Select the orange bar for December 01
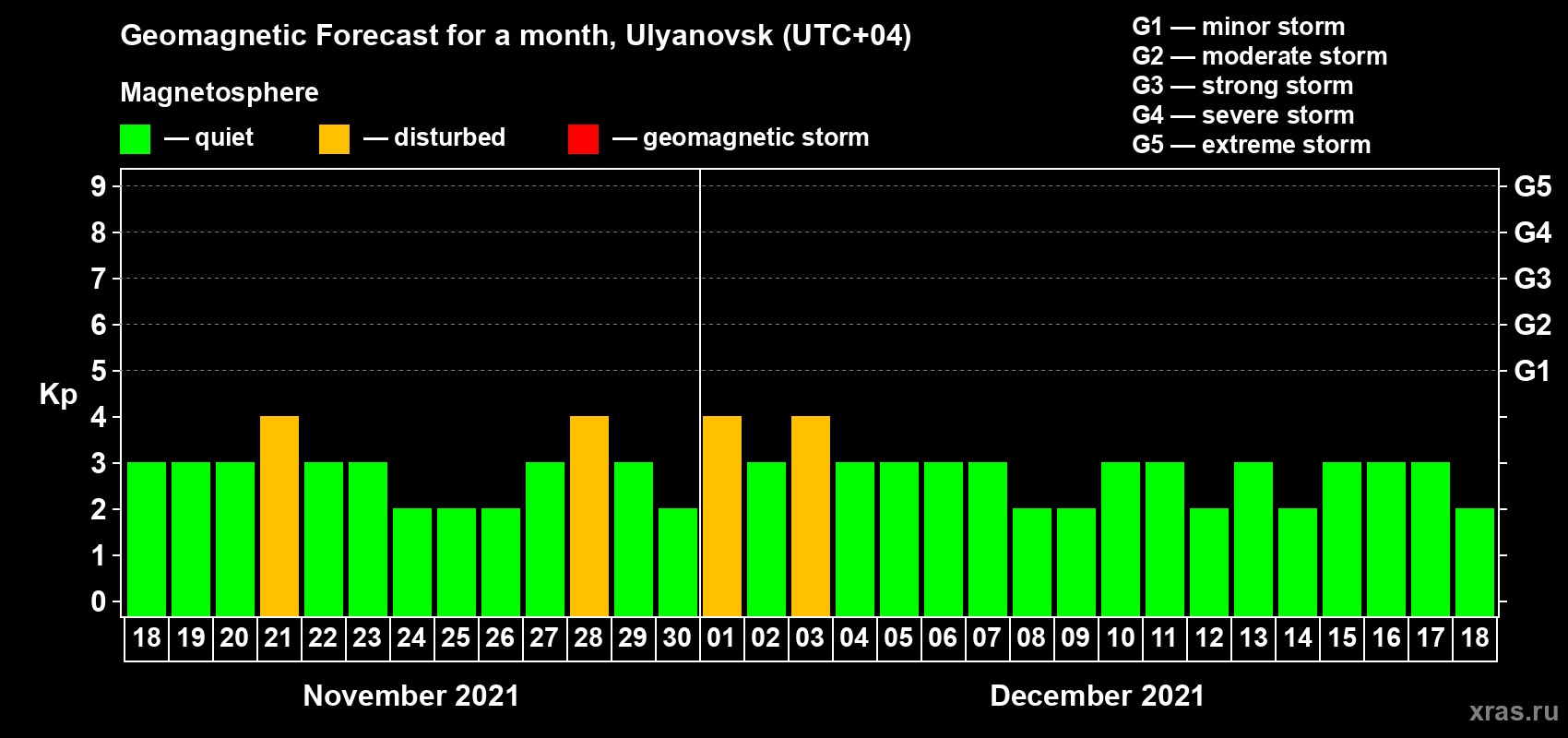The image size is (1568, 738). click(x=722, y=516)
